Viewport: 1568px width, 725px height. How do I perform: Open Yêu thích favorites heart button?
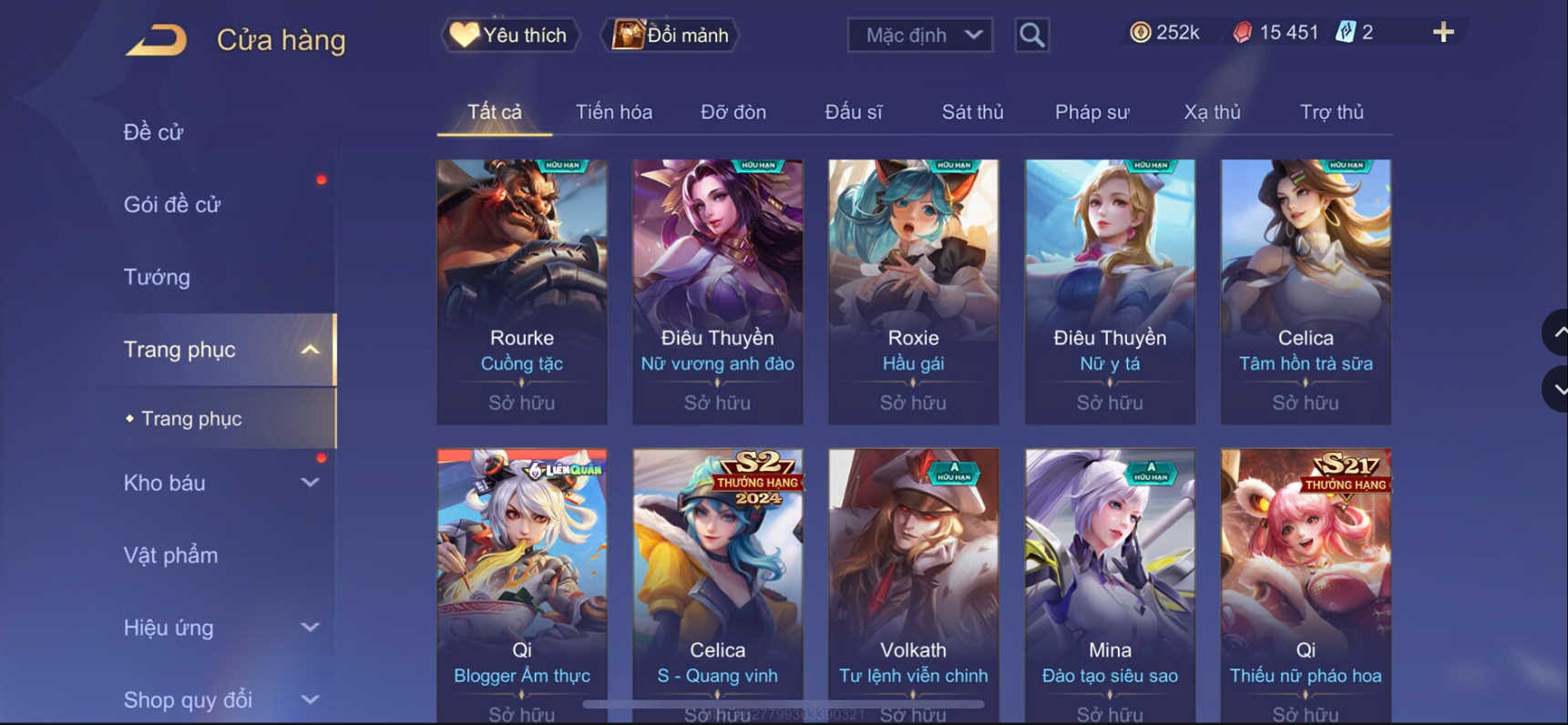[x=510, y=36]
